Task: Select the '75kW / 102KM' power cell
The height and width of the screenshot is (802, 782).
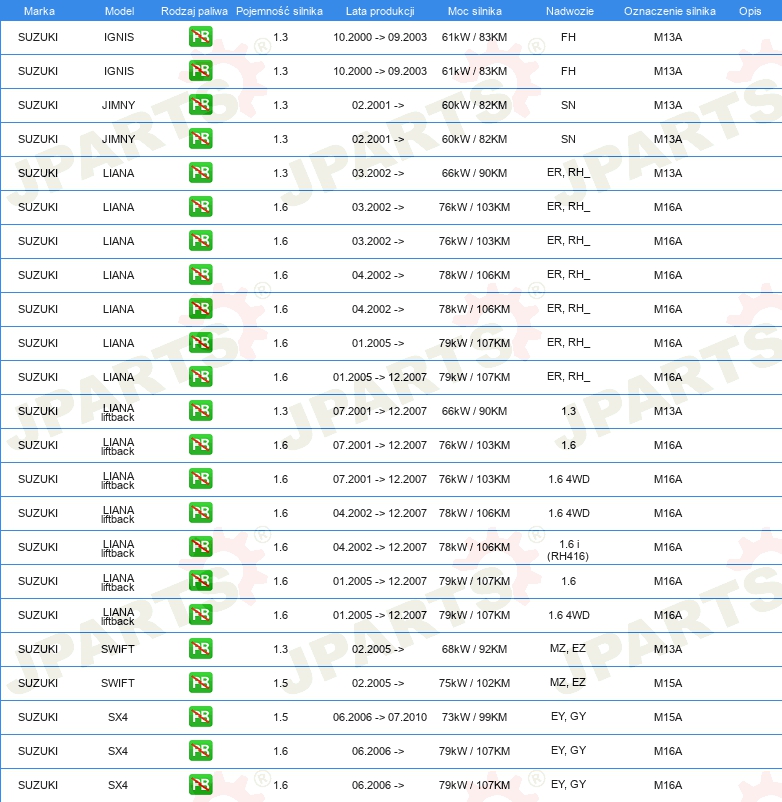Action: pyautogui.click(x=475, y=683)
